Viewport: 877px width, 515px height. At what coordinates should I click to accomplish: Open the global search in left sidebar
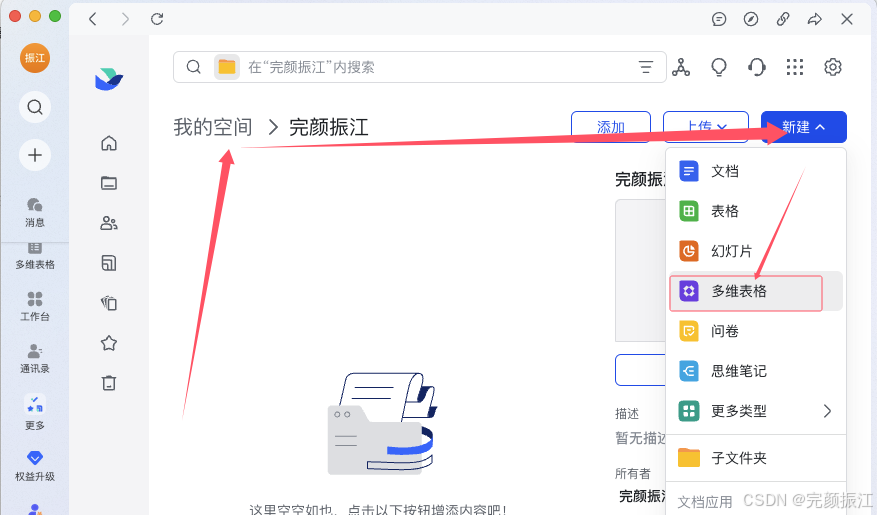click(35, 107)
